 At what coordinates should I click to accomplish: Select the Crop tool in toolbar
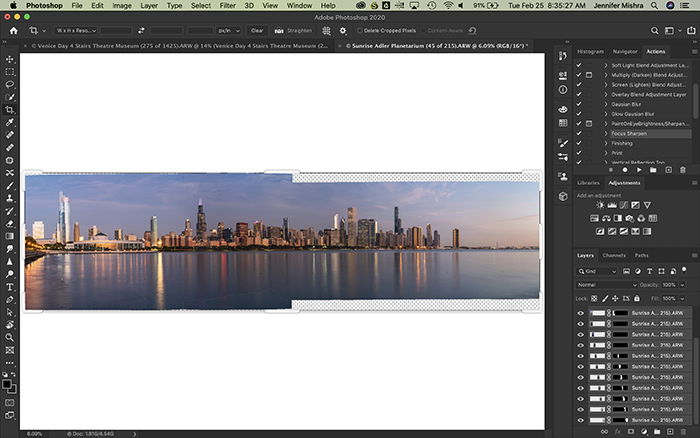click(x=10, y=109)
